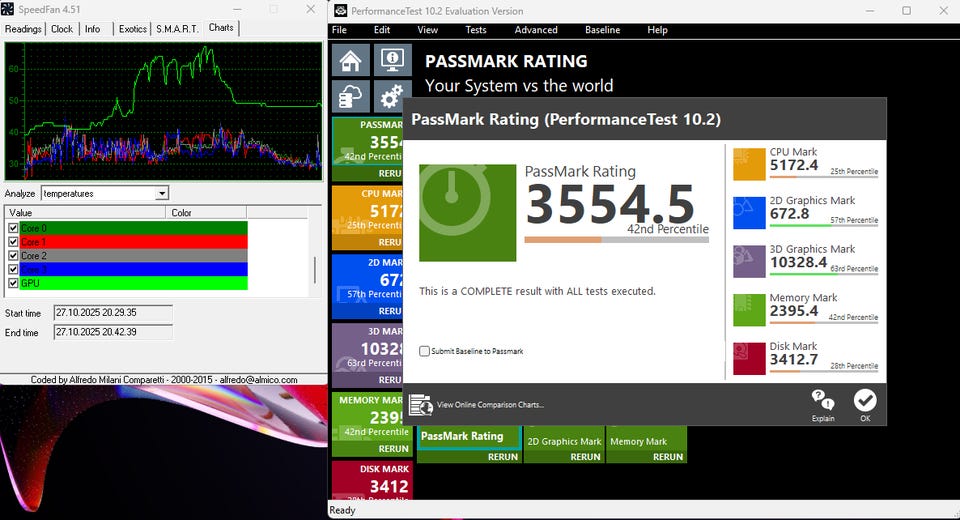The height and width of the screenshot is (520, 960).
Task: Switch to SpeedFan Exotics tab
Action: [132, 29]
